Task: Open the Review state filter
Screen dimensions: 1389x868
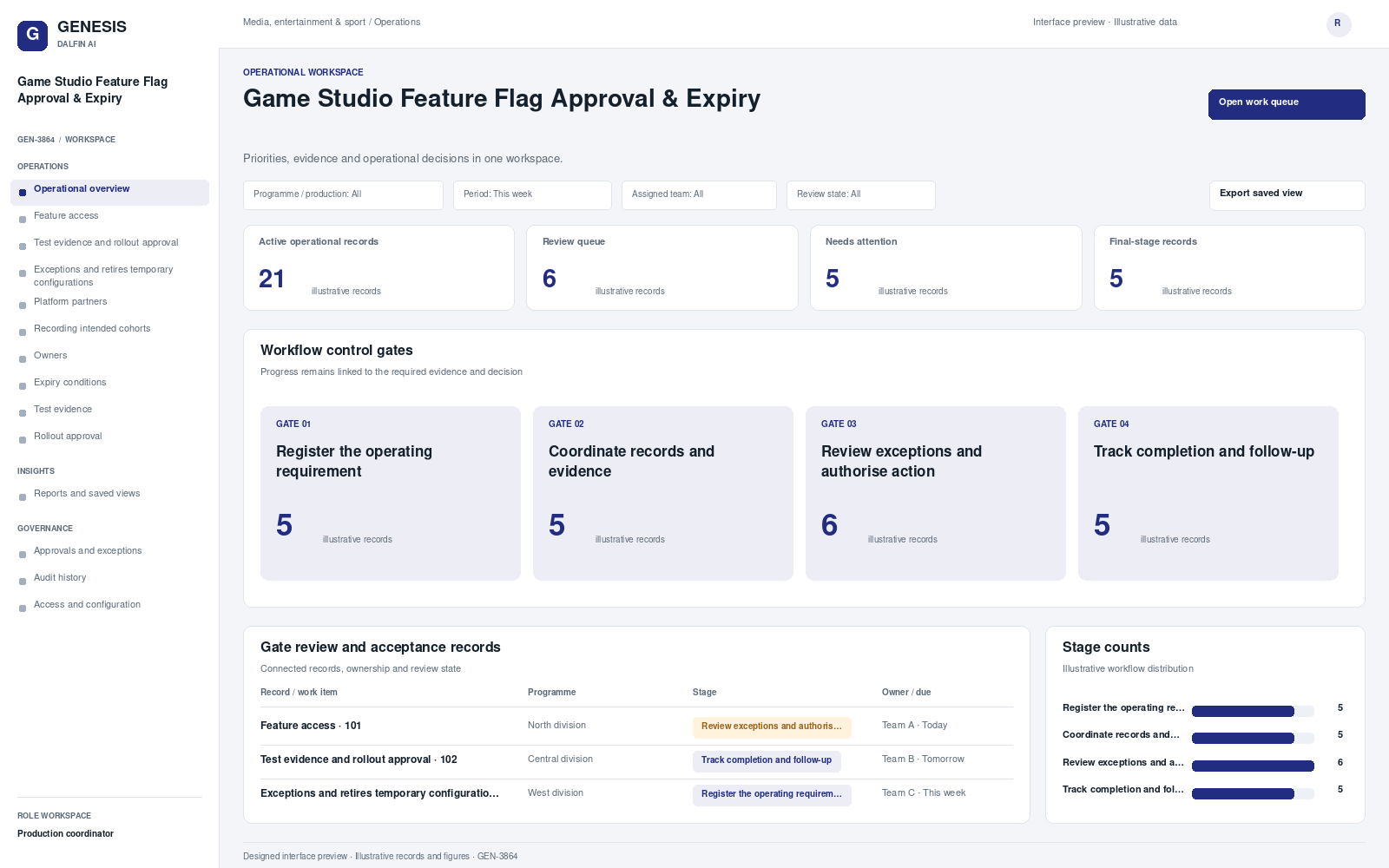Action: (x=861, y=195)
